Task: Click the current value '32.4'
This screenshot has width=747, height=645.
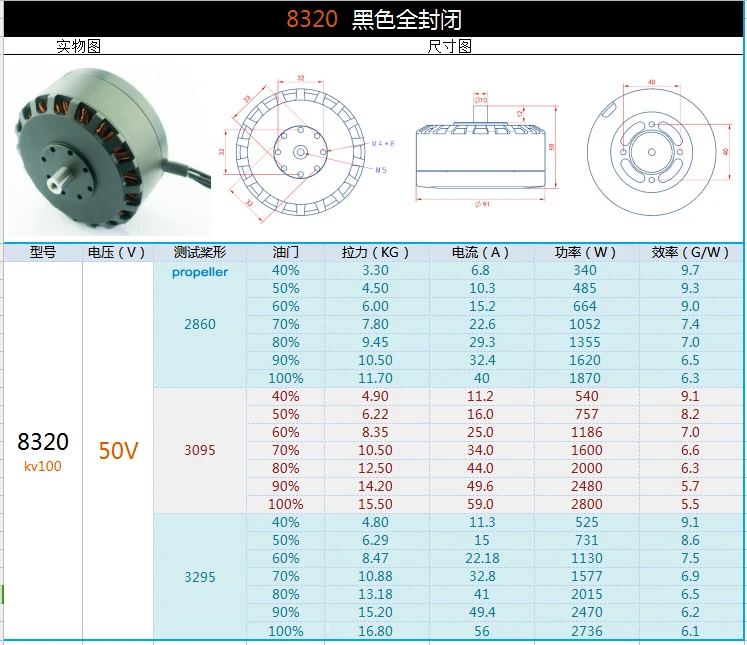Action: click(482, 360)
